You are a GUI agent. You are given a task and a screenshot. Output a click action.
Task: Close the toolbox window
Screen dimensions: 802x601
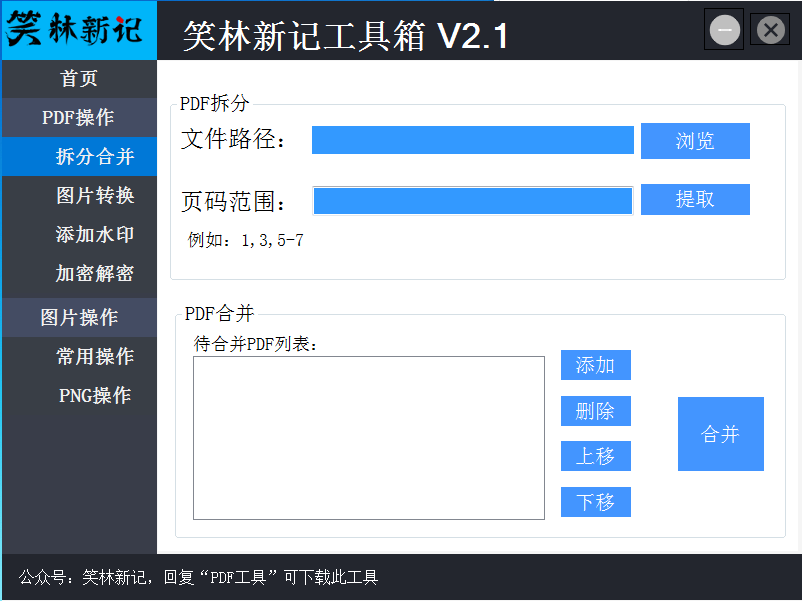pos(770,30)
